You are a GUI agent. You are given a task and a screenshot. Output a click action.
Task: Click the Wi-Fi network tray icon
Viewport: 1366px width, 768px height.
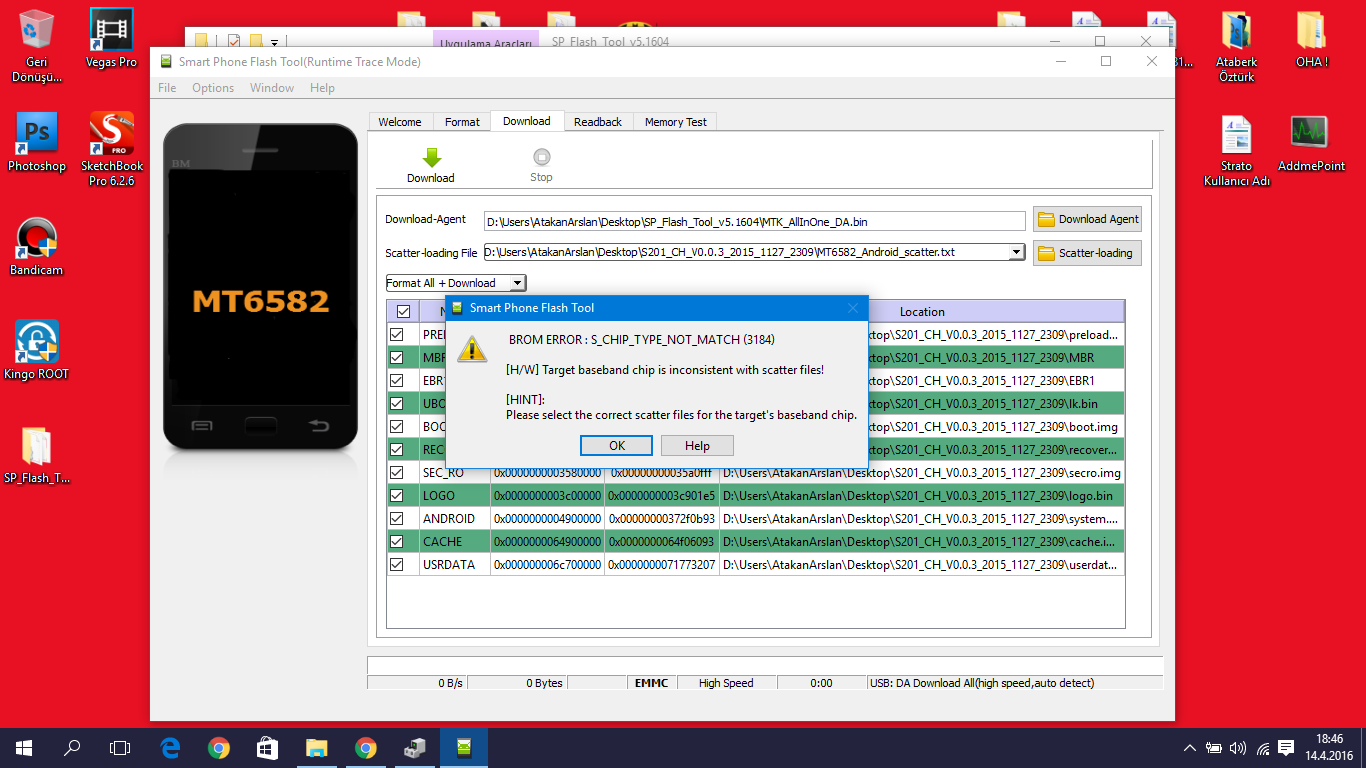click(x=1262, y=747)
